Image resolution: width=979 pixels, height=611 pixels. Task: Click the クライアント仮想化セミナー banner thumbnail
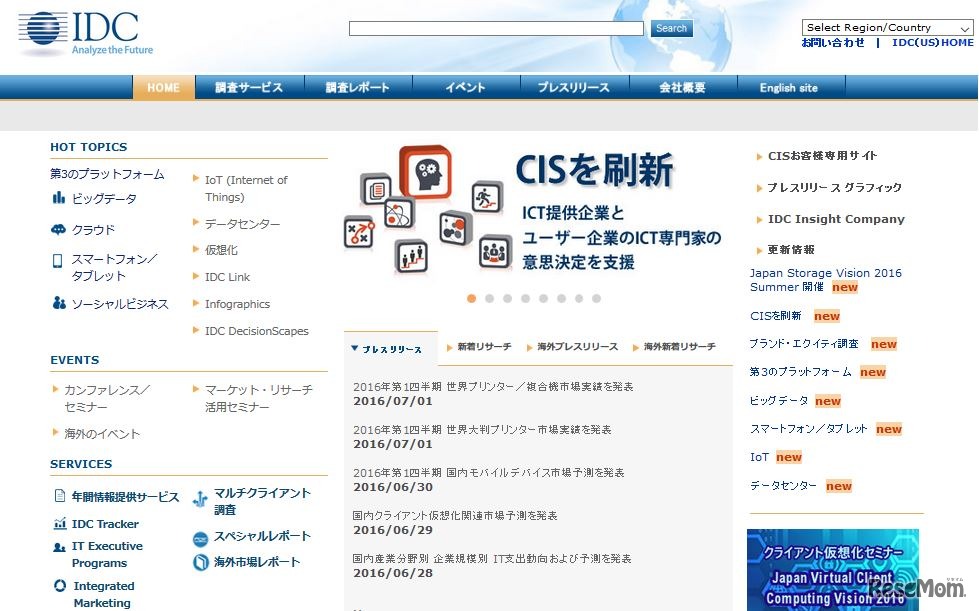[833, 570]
